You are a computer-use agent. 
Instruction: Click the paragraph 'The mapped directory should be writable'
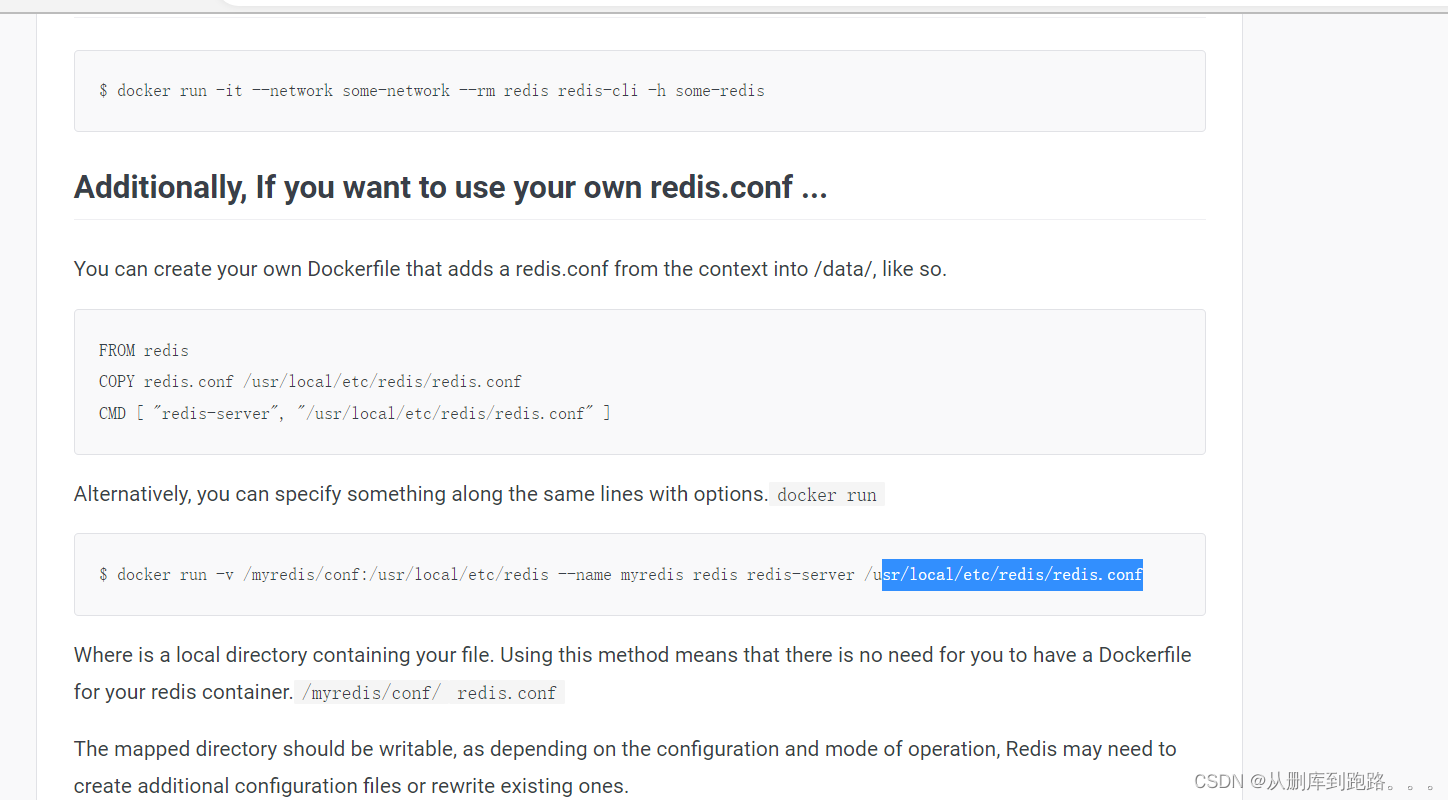click(x=625, y=767)
